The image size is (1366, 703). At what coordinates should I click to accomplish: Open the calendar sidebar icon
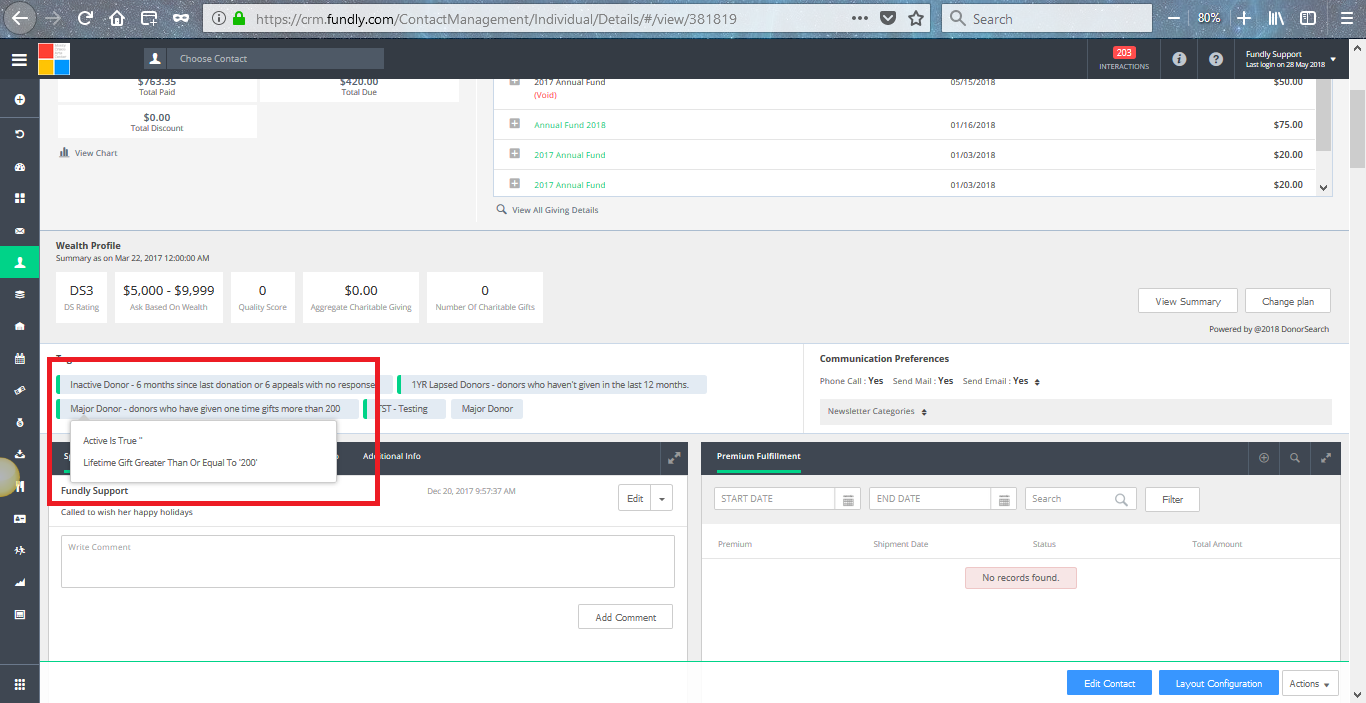pyautogui.click(x=19, y=358)
